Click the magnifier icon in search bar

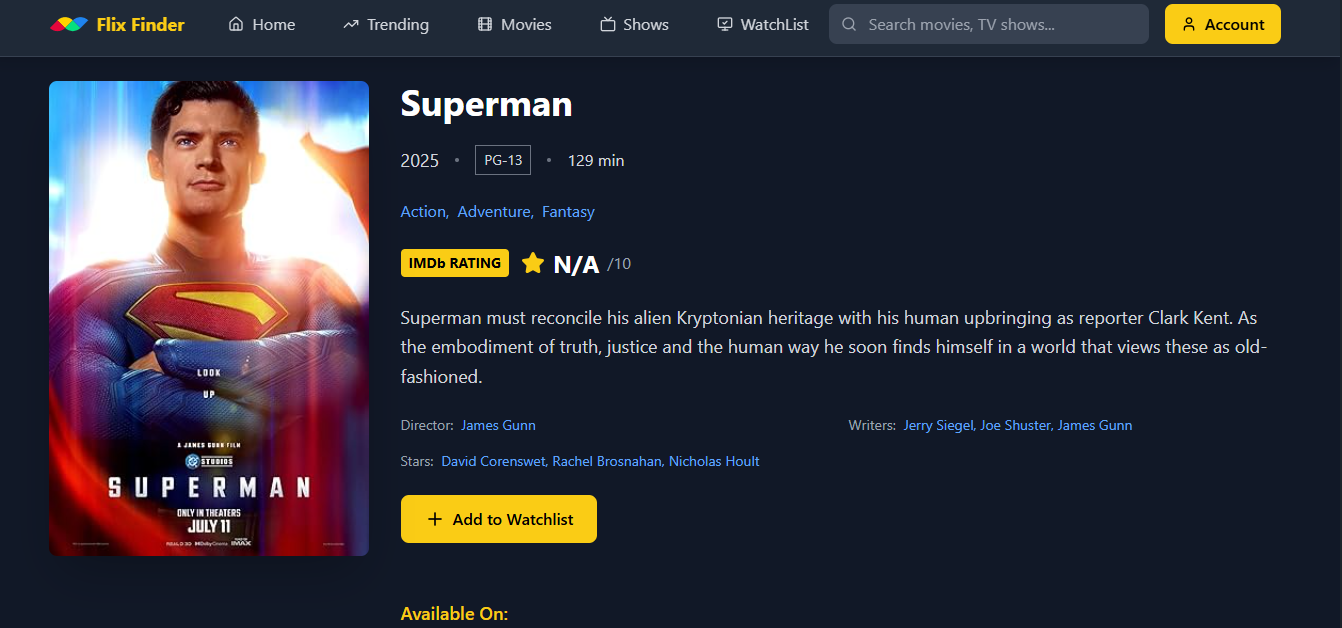tap(849, 24)
